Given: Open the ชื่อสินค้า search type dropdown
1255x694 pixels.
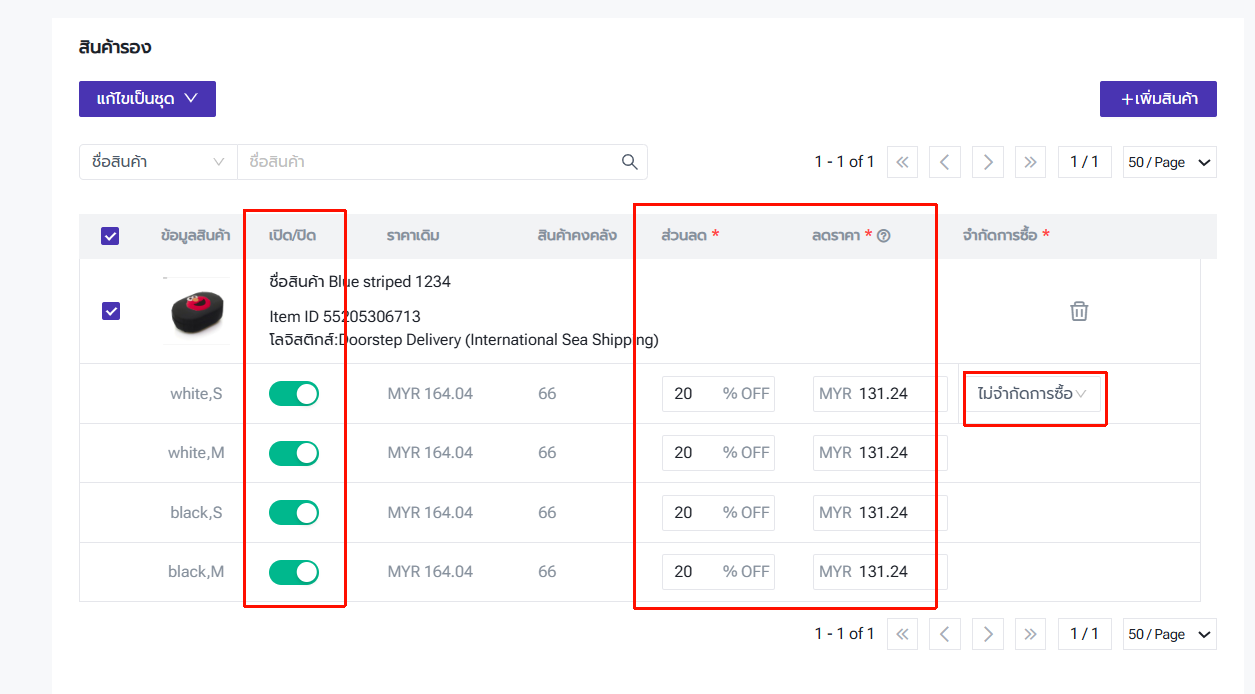Looking at the screenshot, I should [x=158, y=162].
